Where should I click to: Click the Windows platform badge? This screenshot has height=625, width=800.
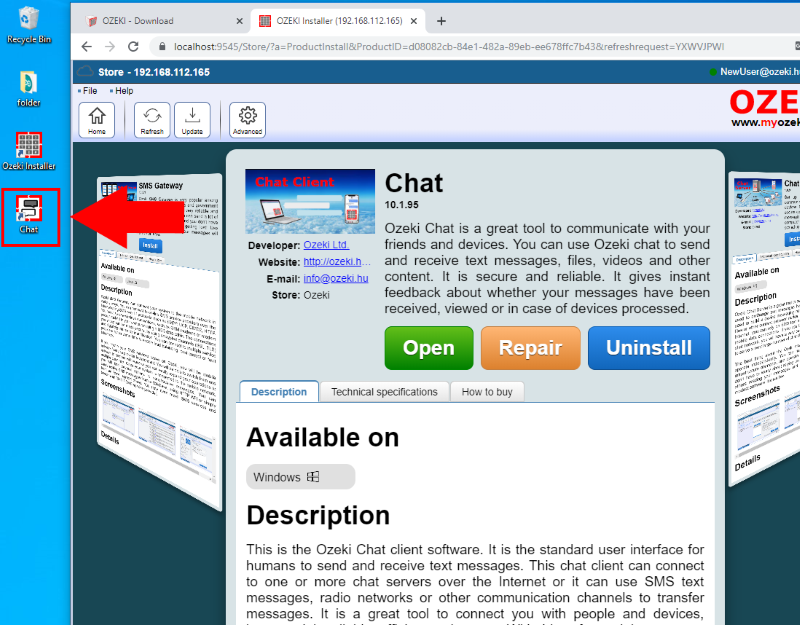point(301,477)
